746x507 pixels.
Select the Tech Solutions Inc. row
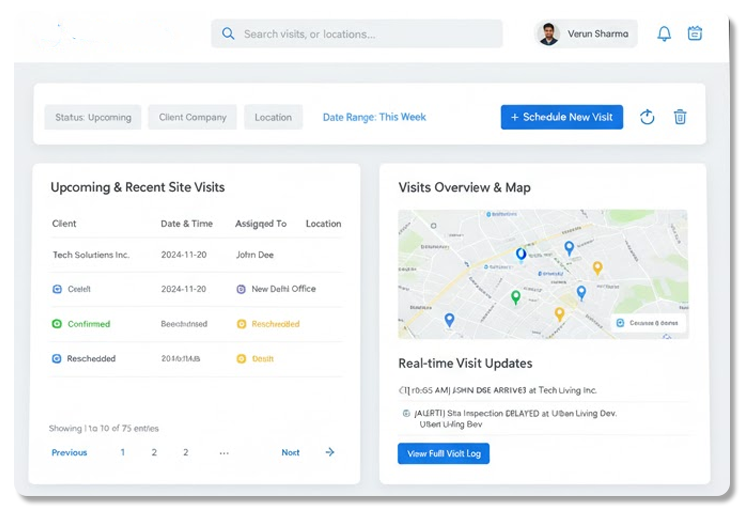91,255
